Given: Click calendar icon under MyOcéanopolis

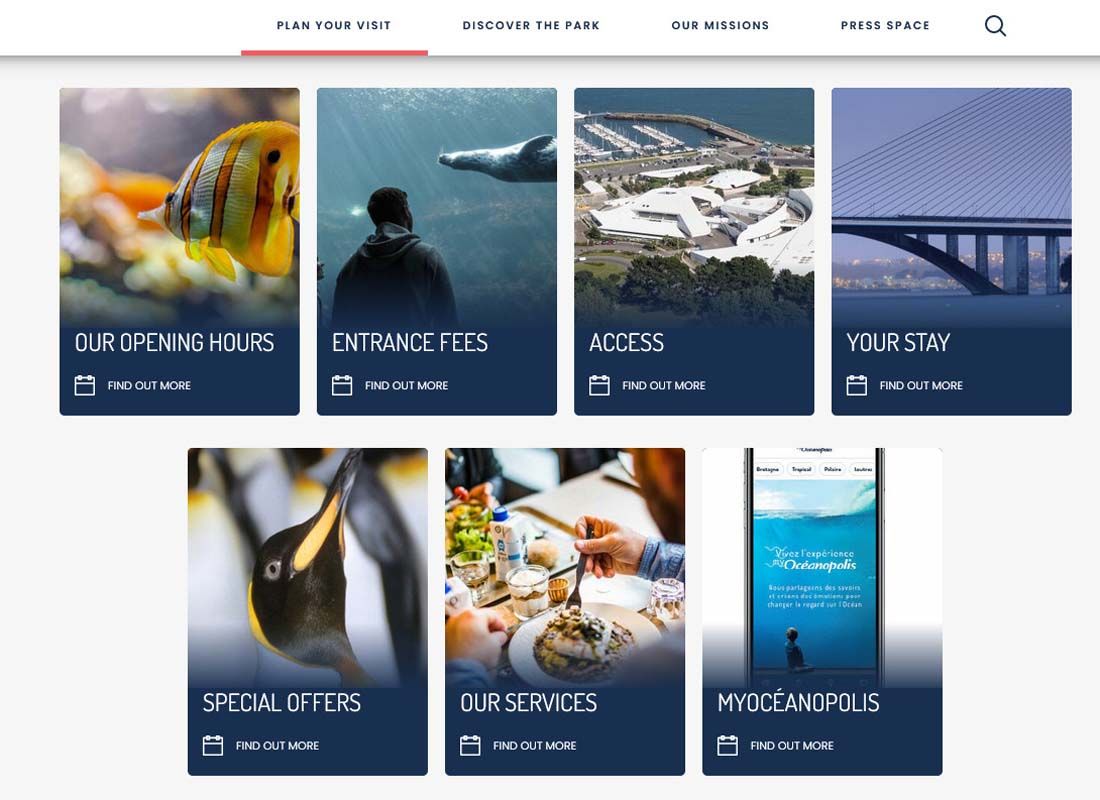Looking at the screenshot, I should [727, 745].
